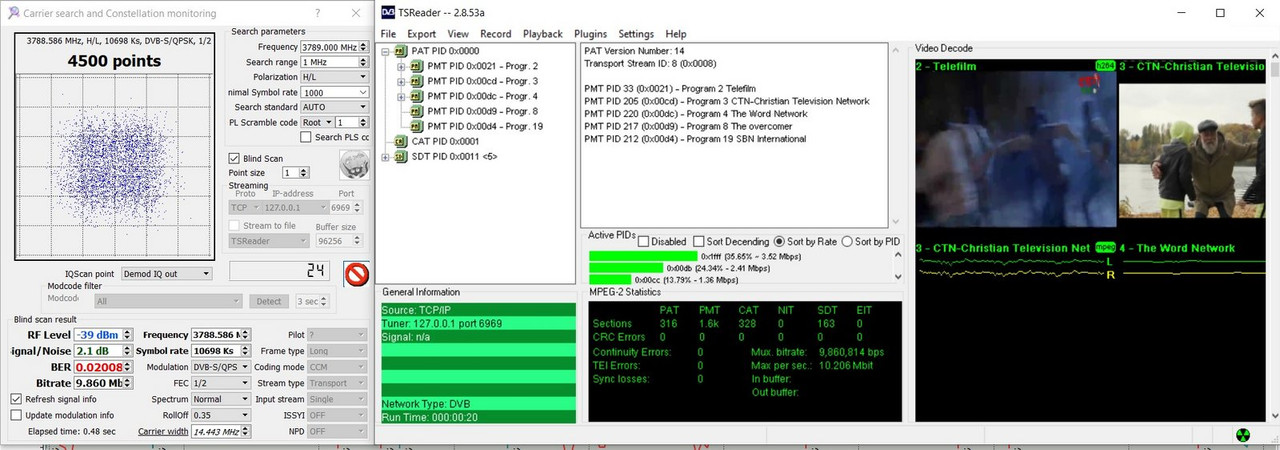
Task: Click the icon beside PMT PID 0x00dc
Action: (416, 96)
